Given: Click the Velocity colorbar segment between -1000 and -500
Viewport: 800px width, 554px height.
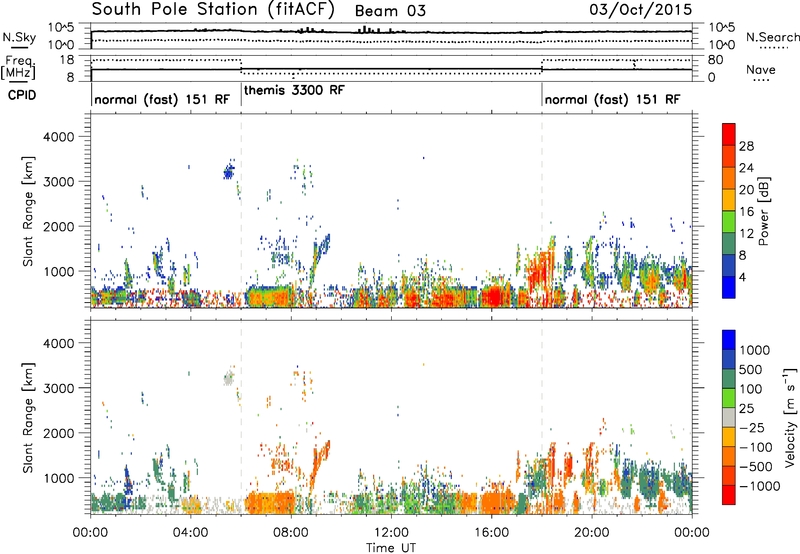Looking at the screenshot, I should (729, 475).
